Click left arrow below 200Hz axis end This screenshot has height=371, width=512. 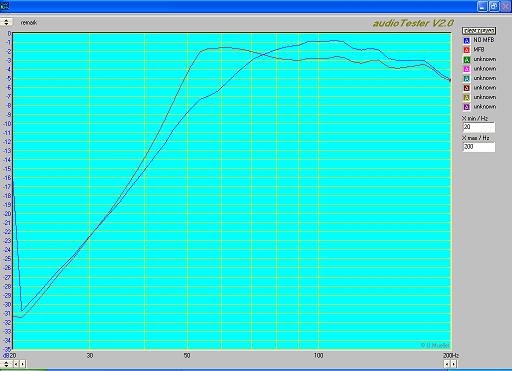coord(447,364)
